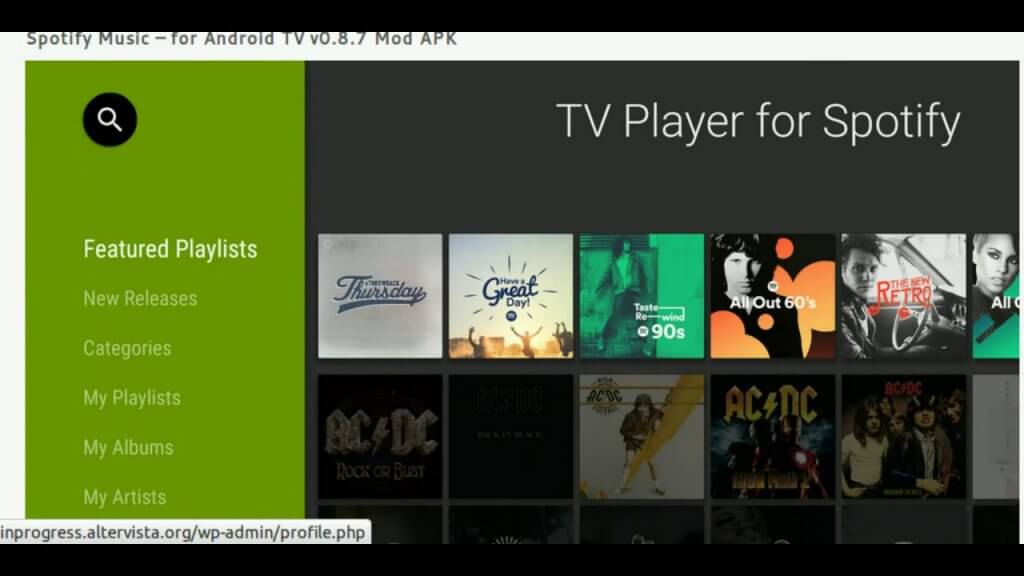This screenshot has width=1024, height=576.
Task: Open the Throwback Thursday playlist cover
Action: pyautogui.click(x=380, y=296)
